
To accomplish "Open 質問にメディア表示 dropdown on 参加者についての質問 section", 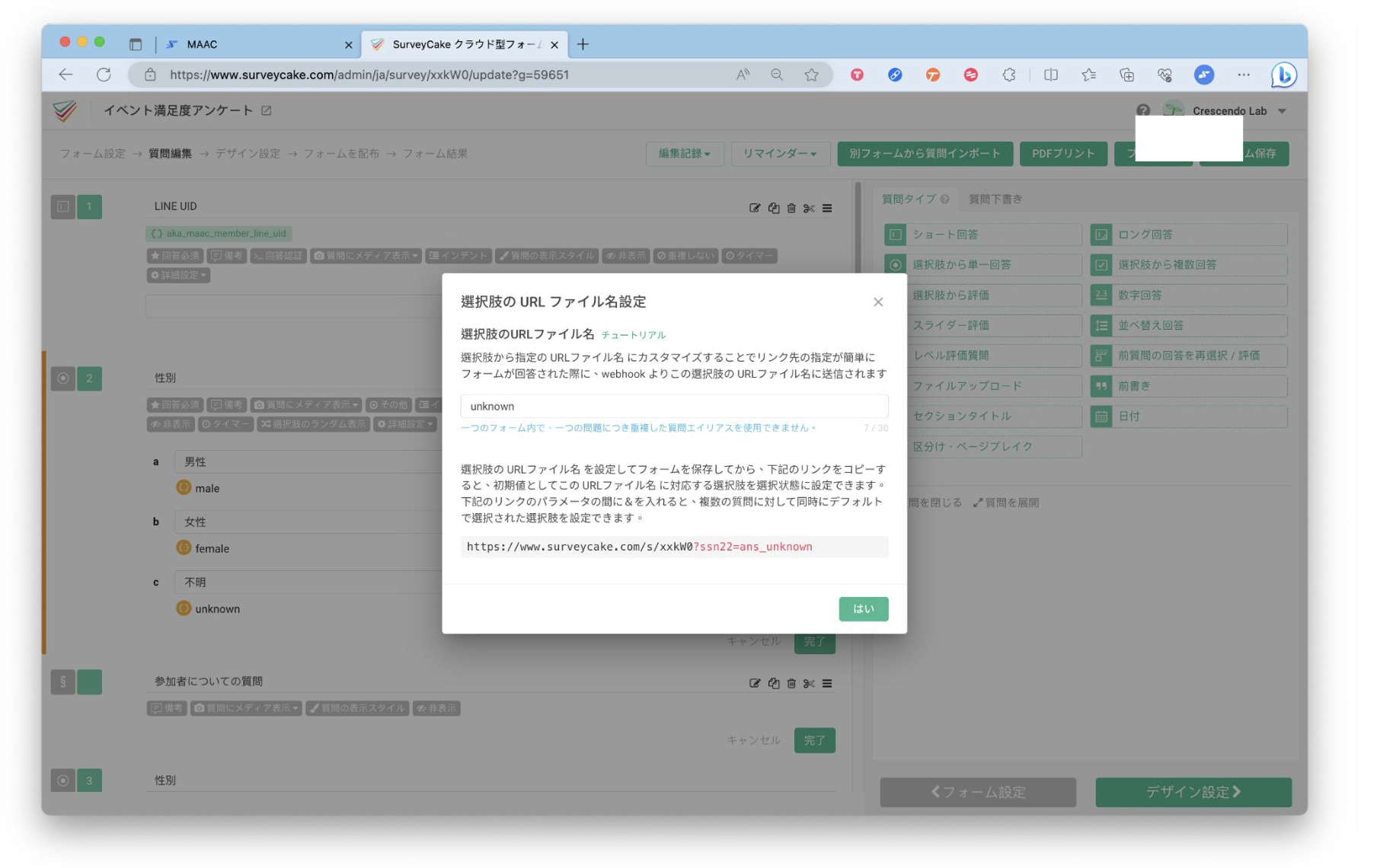I will (246, 708).
